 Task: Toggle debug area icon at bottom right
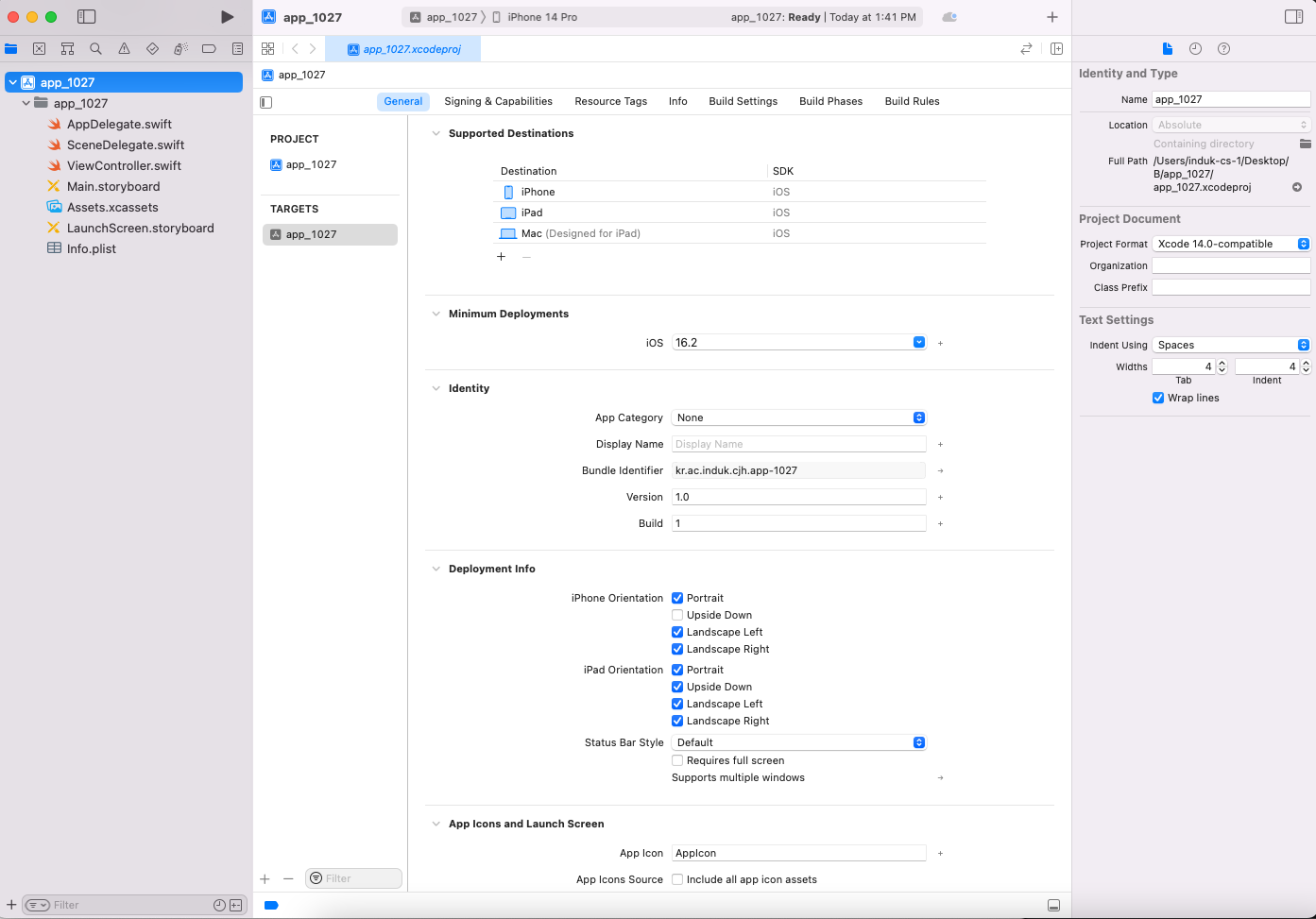(x=1053, y=905)
